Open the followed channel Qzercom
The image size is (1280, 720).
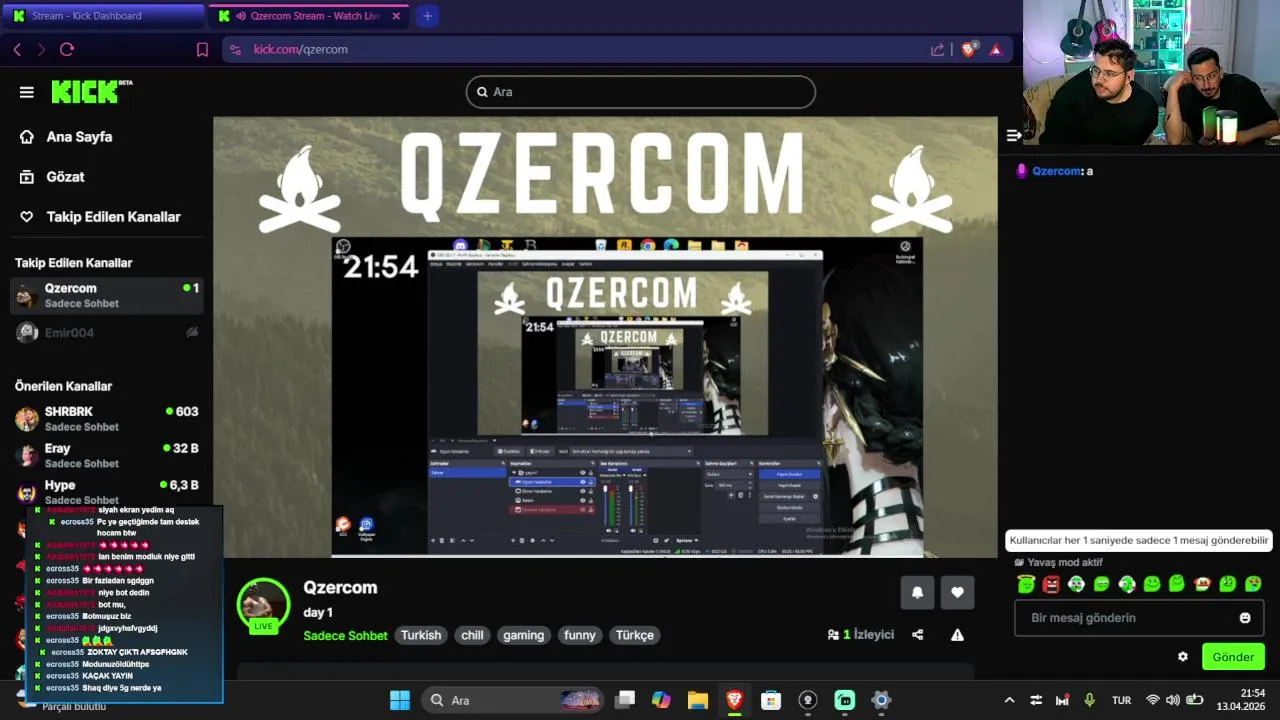[107, 295]
